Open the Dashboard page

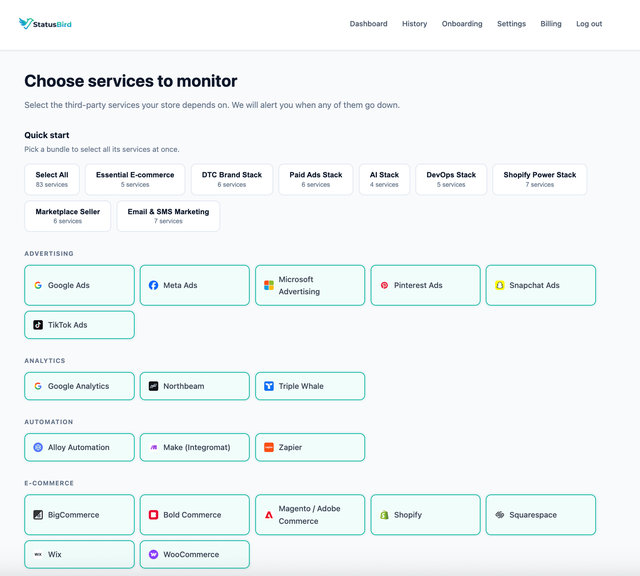(x=368, y=24)
